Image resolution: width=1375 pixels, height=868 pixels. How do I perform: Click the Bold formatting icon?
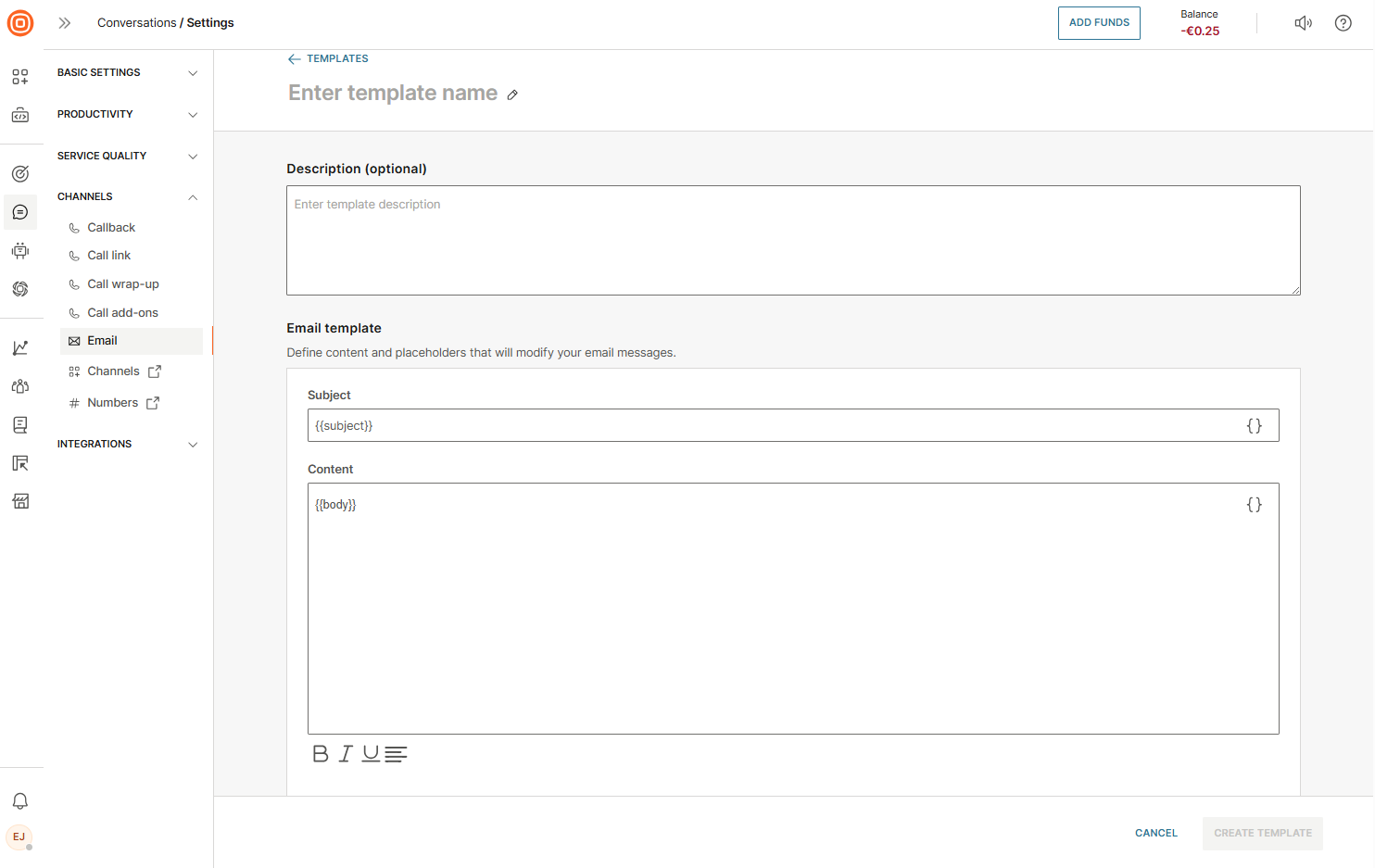tap(321, 754)
